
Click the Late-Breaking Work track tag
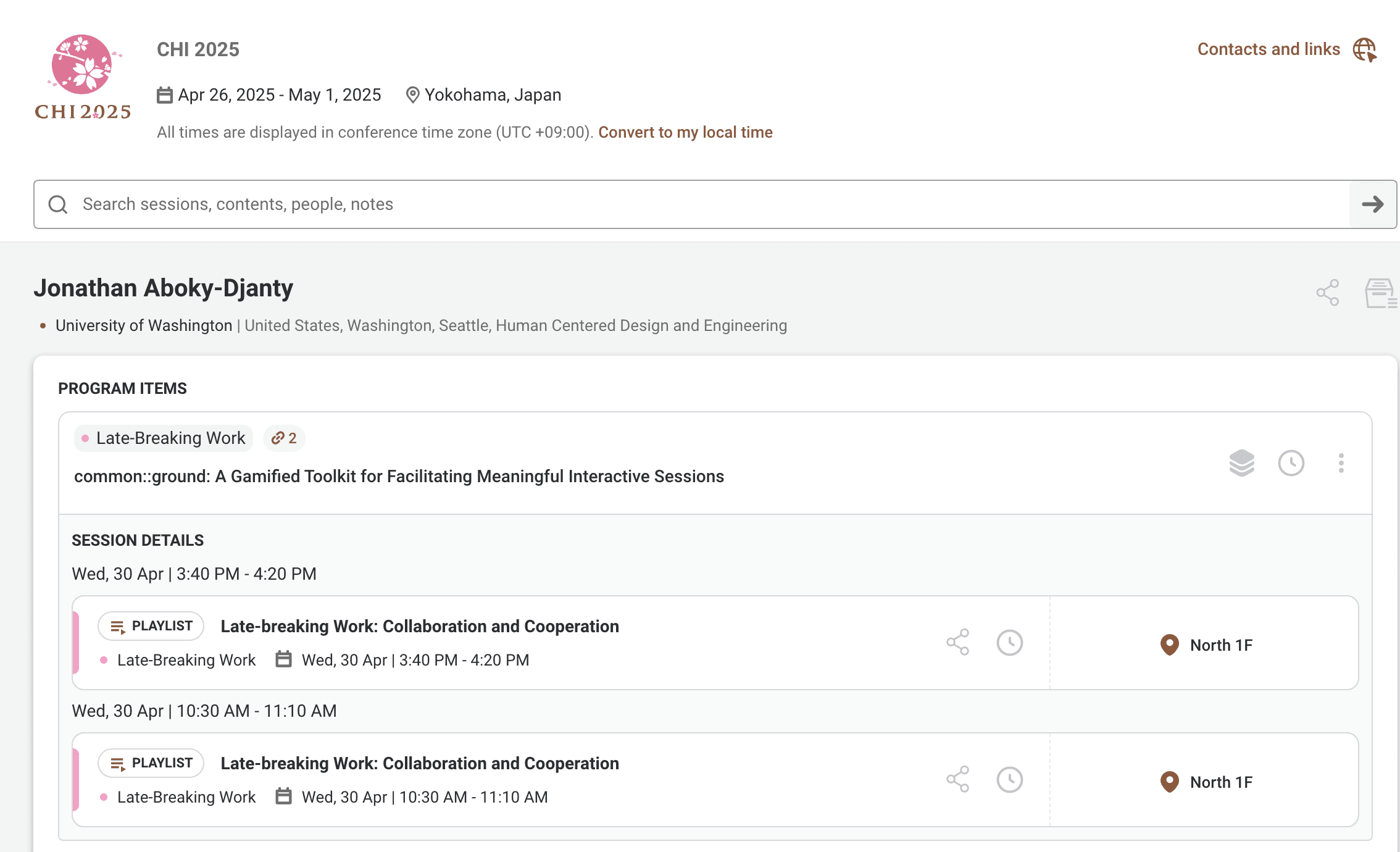(x=164, y=438)
